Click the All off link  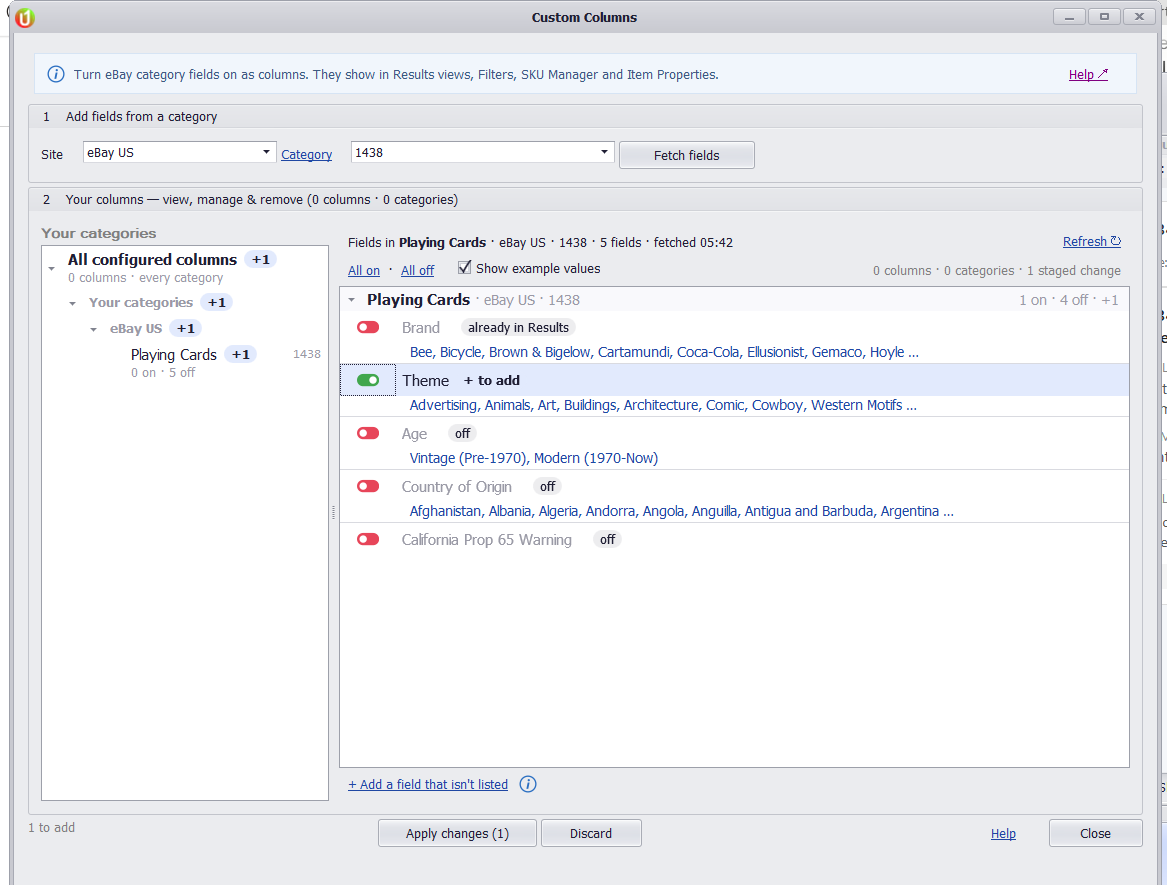coord(418,270)
